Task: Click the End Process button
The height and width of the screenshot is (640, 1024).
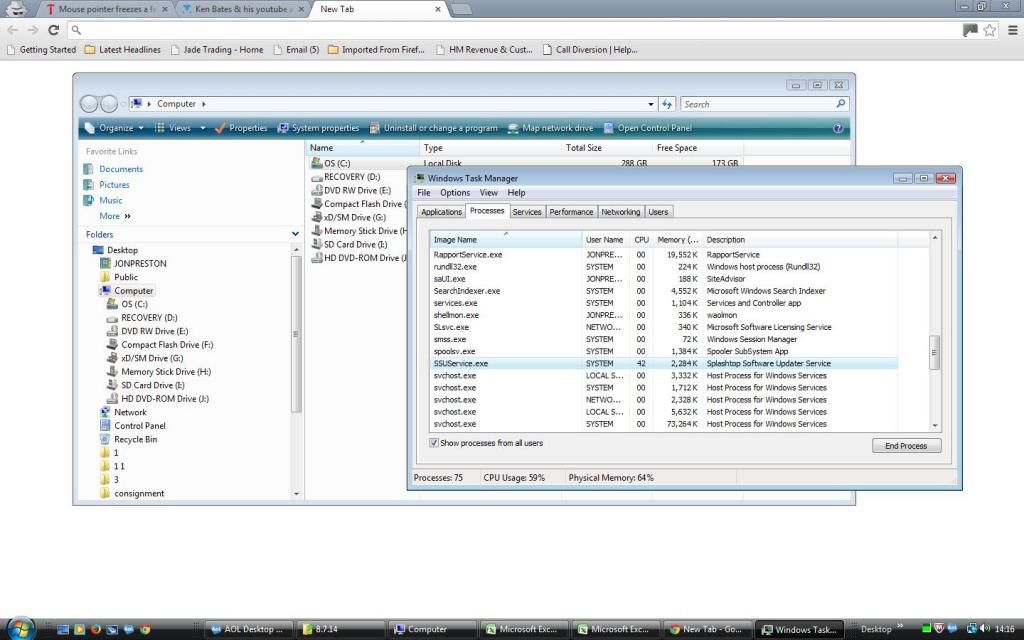Action: click(906, 446)
